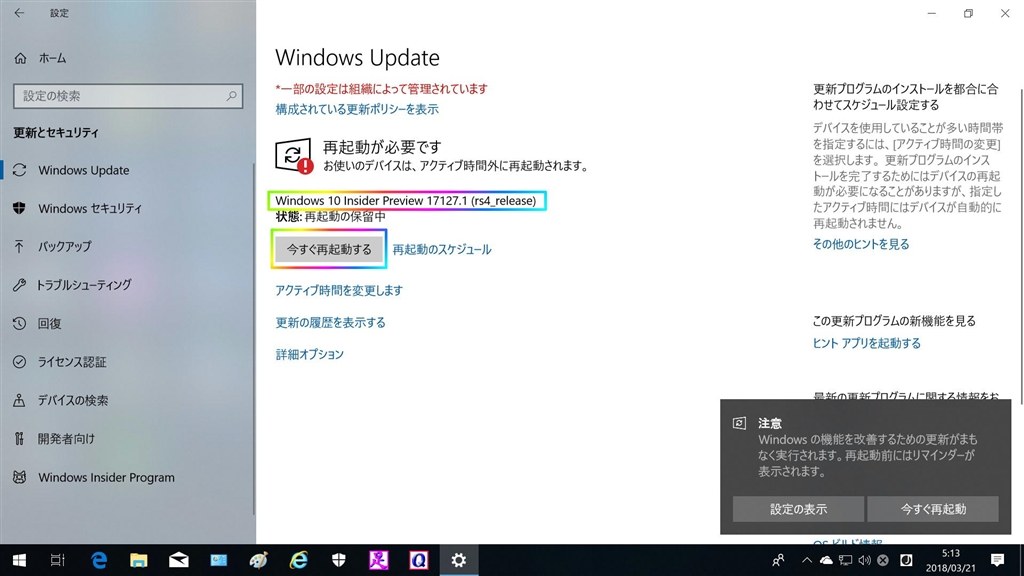Click the restart required status icon
1024x576 pixels.
pyautogui.click(x=294, y=155)
